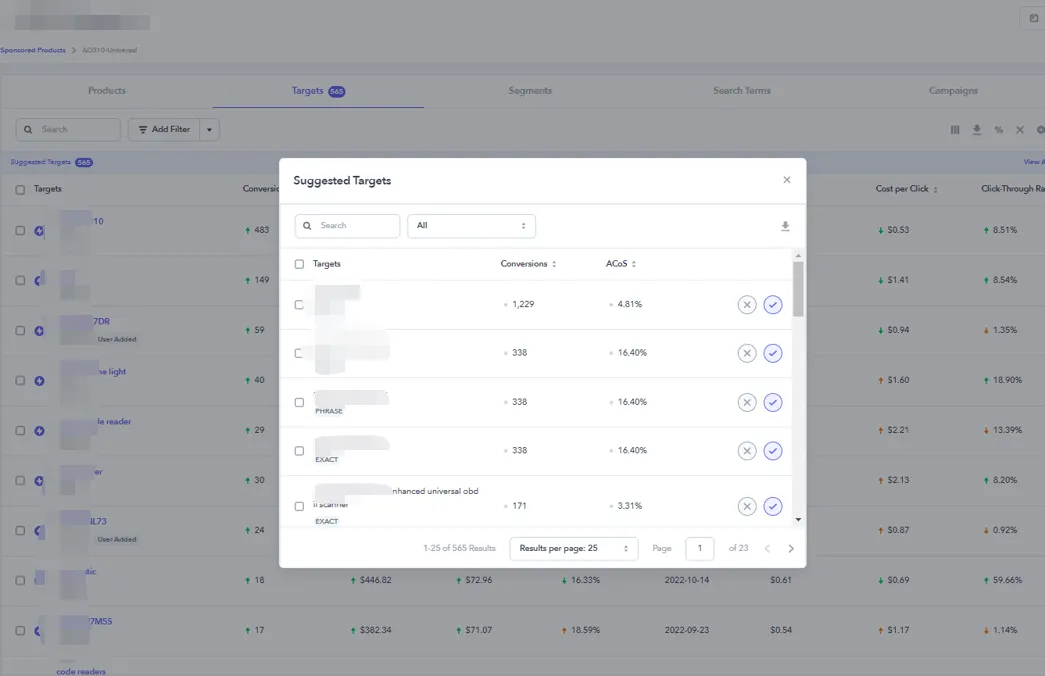This screenshot has height=676, width=1045.
Task: Close the Suggested Targets dialog
Action: point(787,180)
